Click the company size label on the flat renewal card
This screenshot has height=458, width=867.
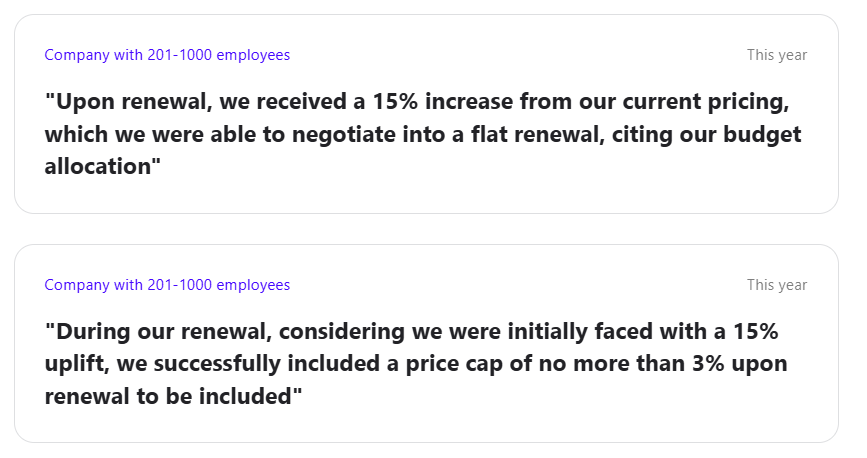pyautogui.click(x=167, y=55)
